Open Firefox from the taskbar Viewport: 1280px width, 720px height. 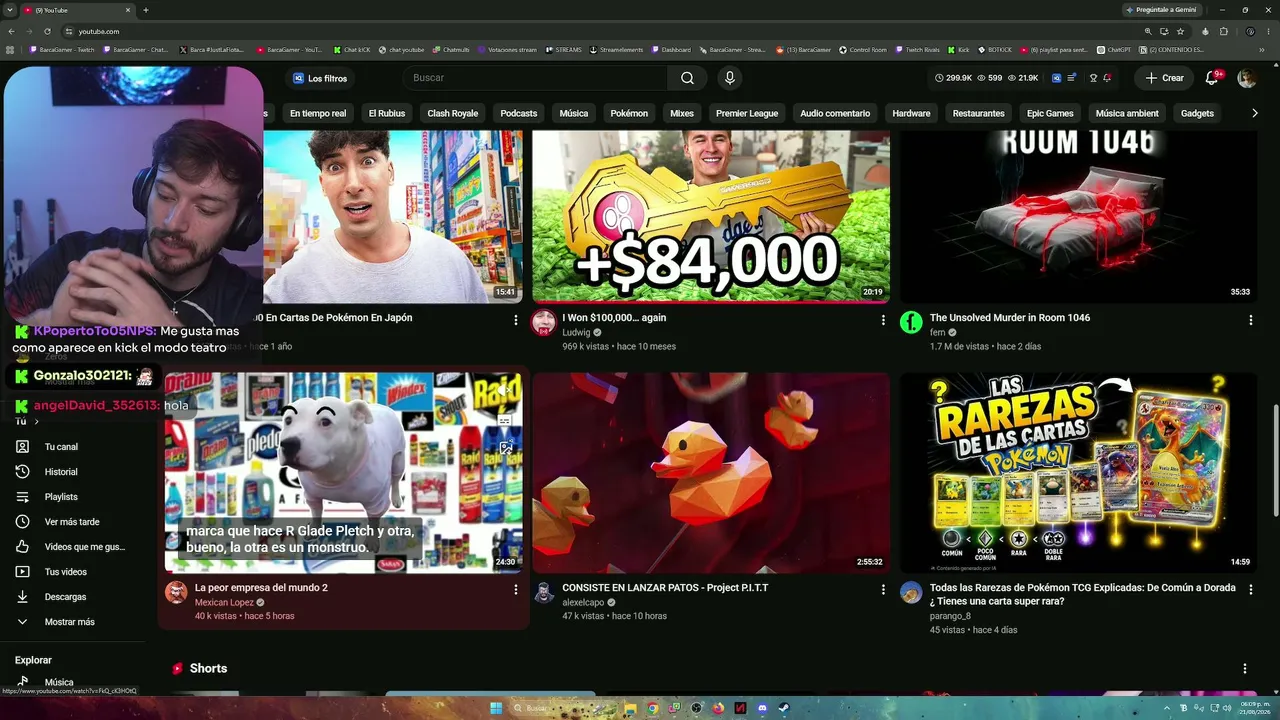(718, 708)
